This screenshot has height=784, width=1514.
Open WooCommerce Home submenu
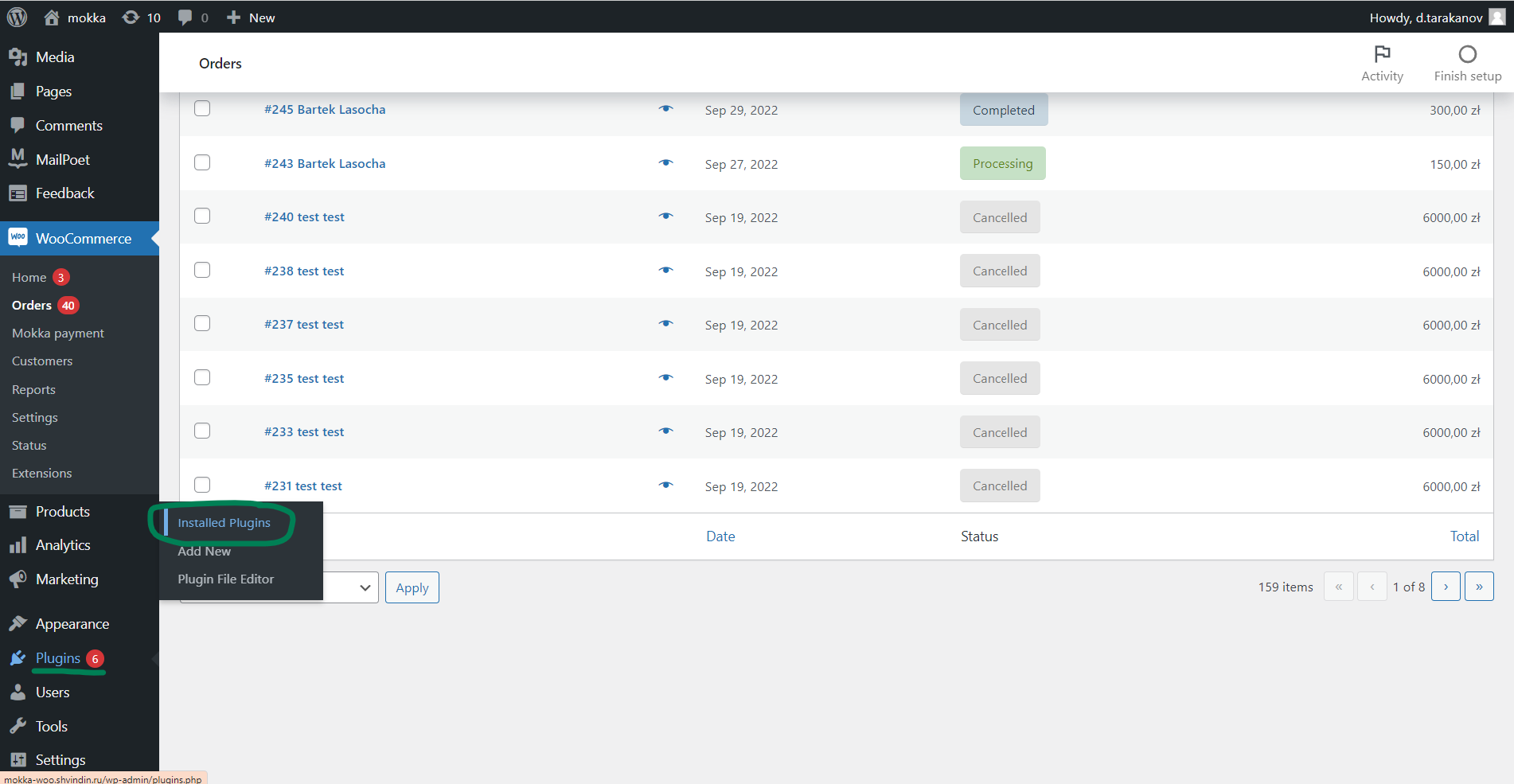coord(29,277)
